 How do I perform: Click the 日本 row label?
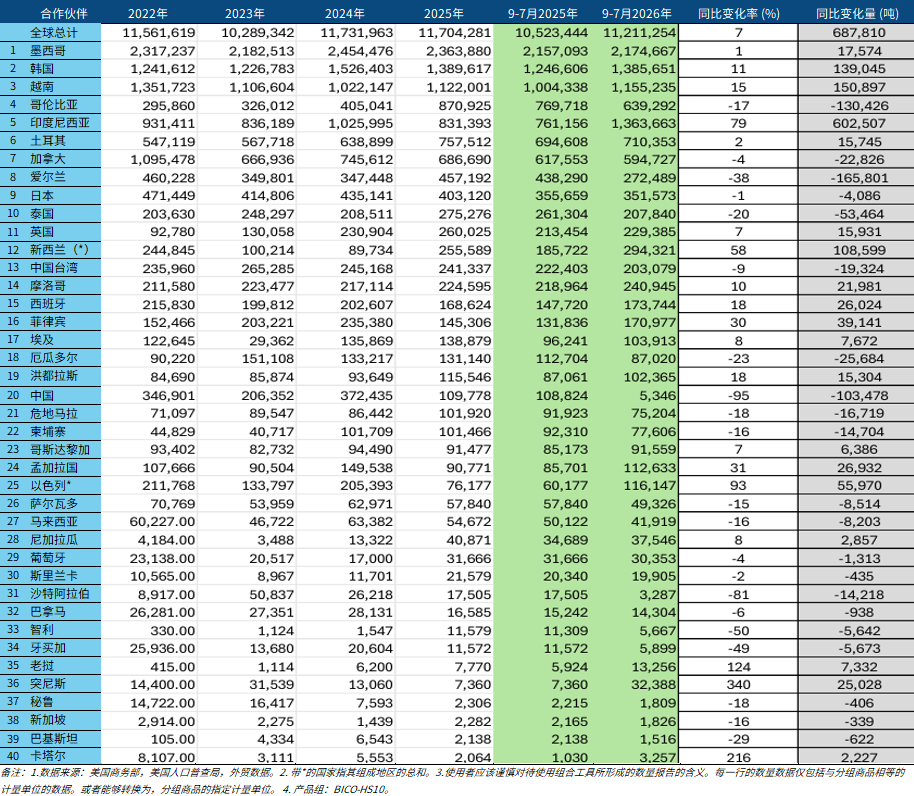pos(42,195)
